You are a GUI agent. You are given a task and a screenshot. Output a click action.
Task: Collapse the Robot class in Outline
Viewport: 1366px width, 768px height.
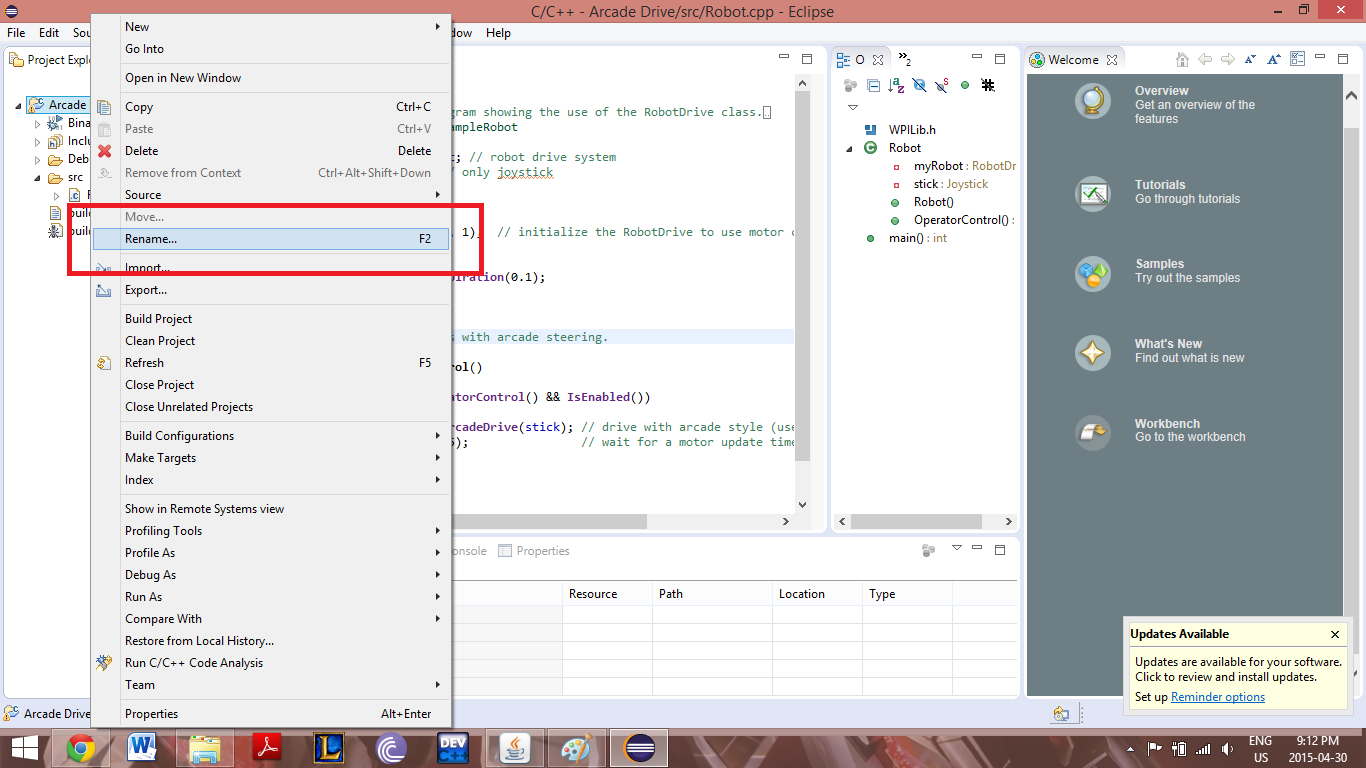pos(850,148)
